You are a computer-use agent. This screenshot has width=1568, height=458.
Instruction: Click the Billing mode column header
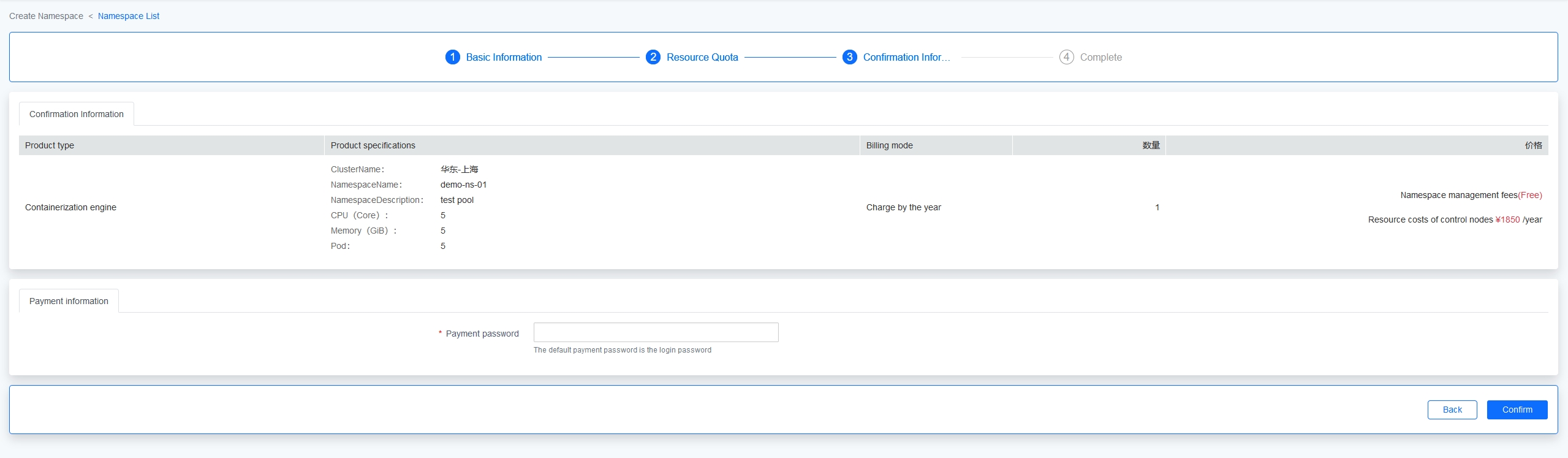[889, 145]
